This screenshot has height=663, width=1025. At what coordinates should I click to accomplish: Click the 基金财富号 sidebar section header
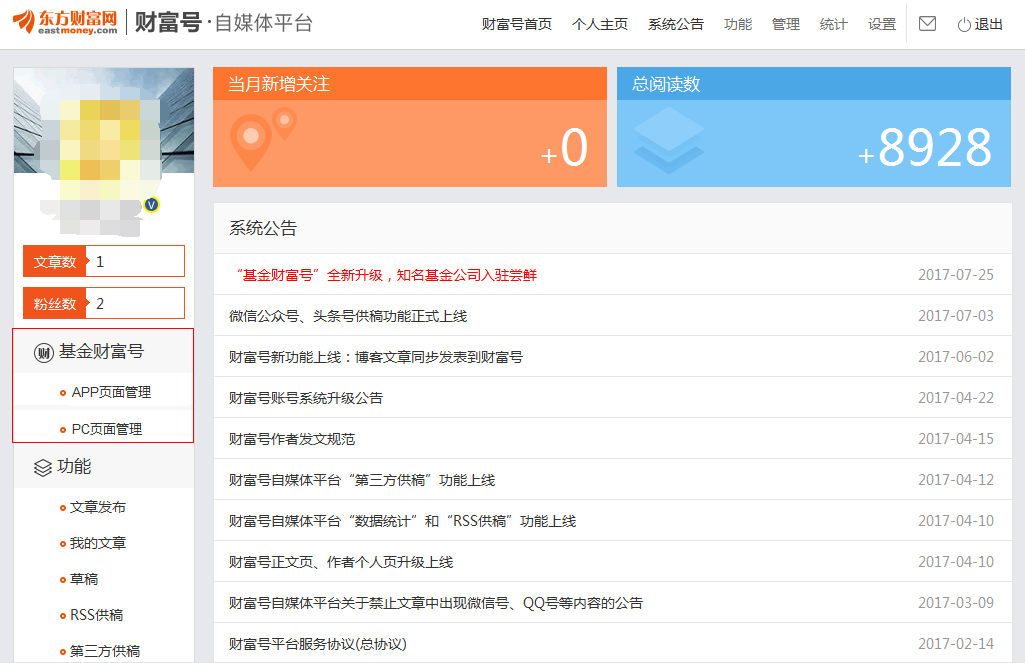click(103, 352)
